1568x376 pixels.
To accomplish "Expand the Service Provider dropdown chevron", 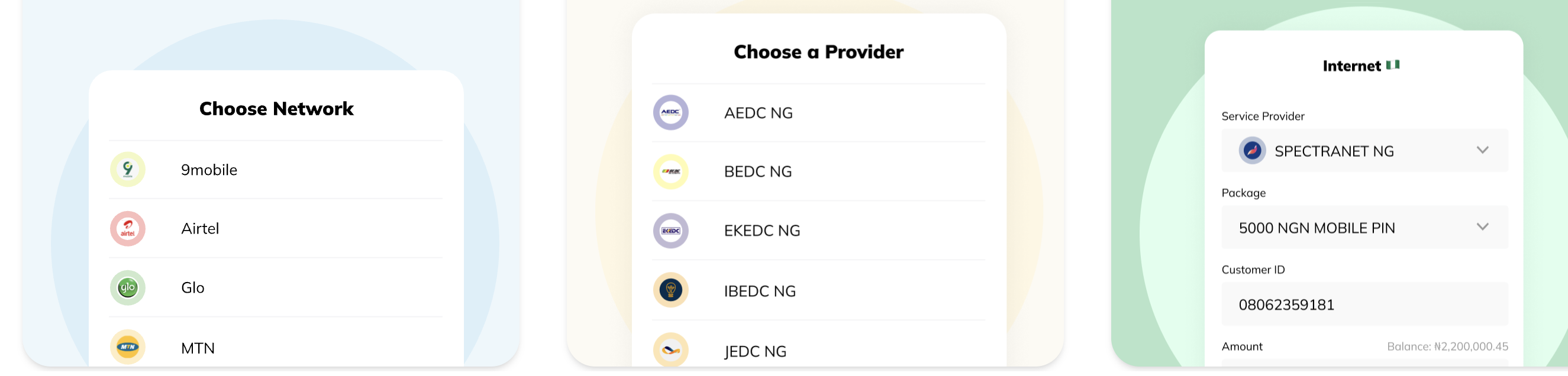I will [x=1483, y=150].
